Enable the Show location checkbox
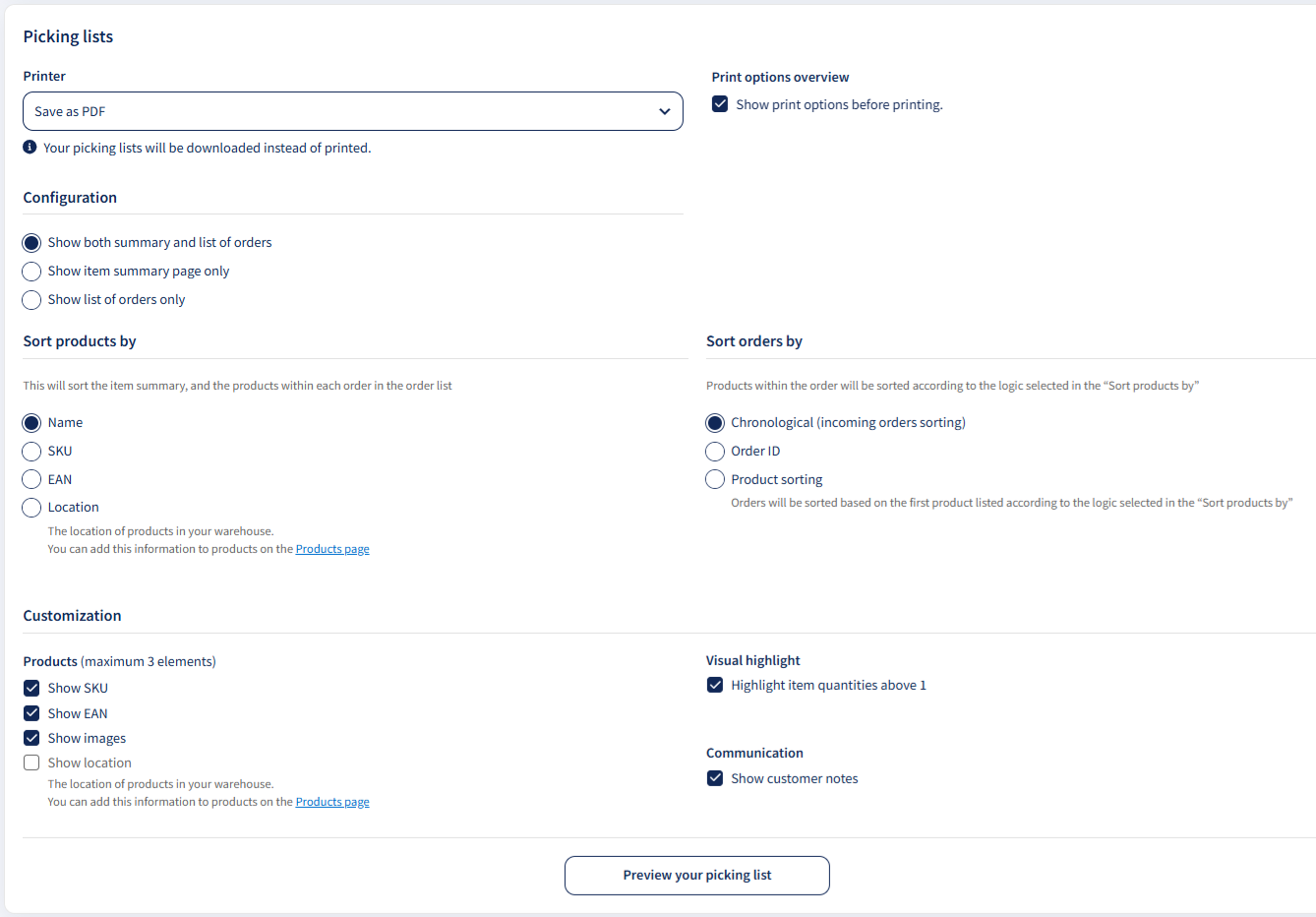This screenshot has width=1316, height=917. pos(31,763)
